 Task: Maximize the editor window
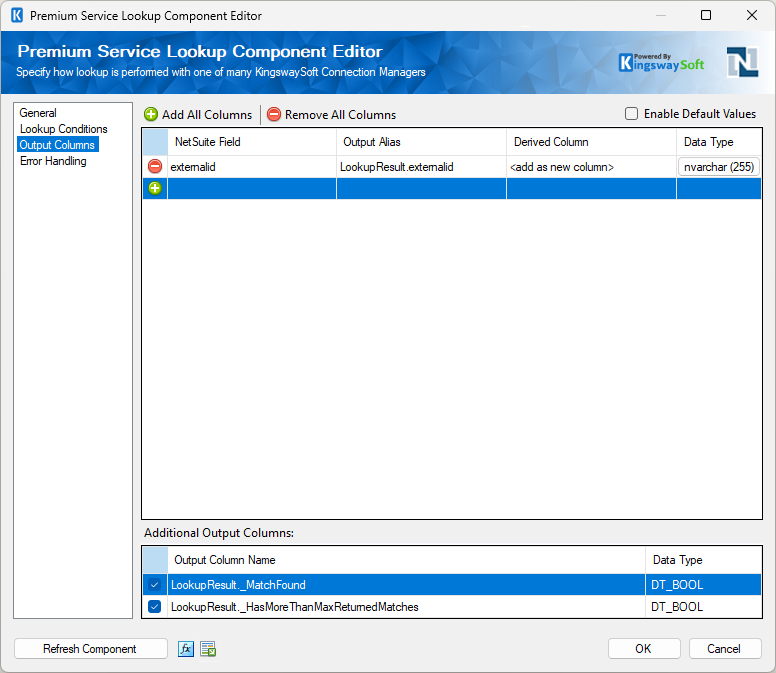point(706,15)
